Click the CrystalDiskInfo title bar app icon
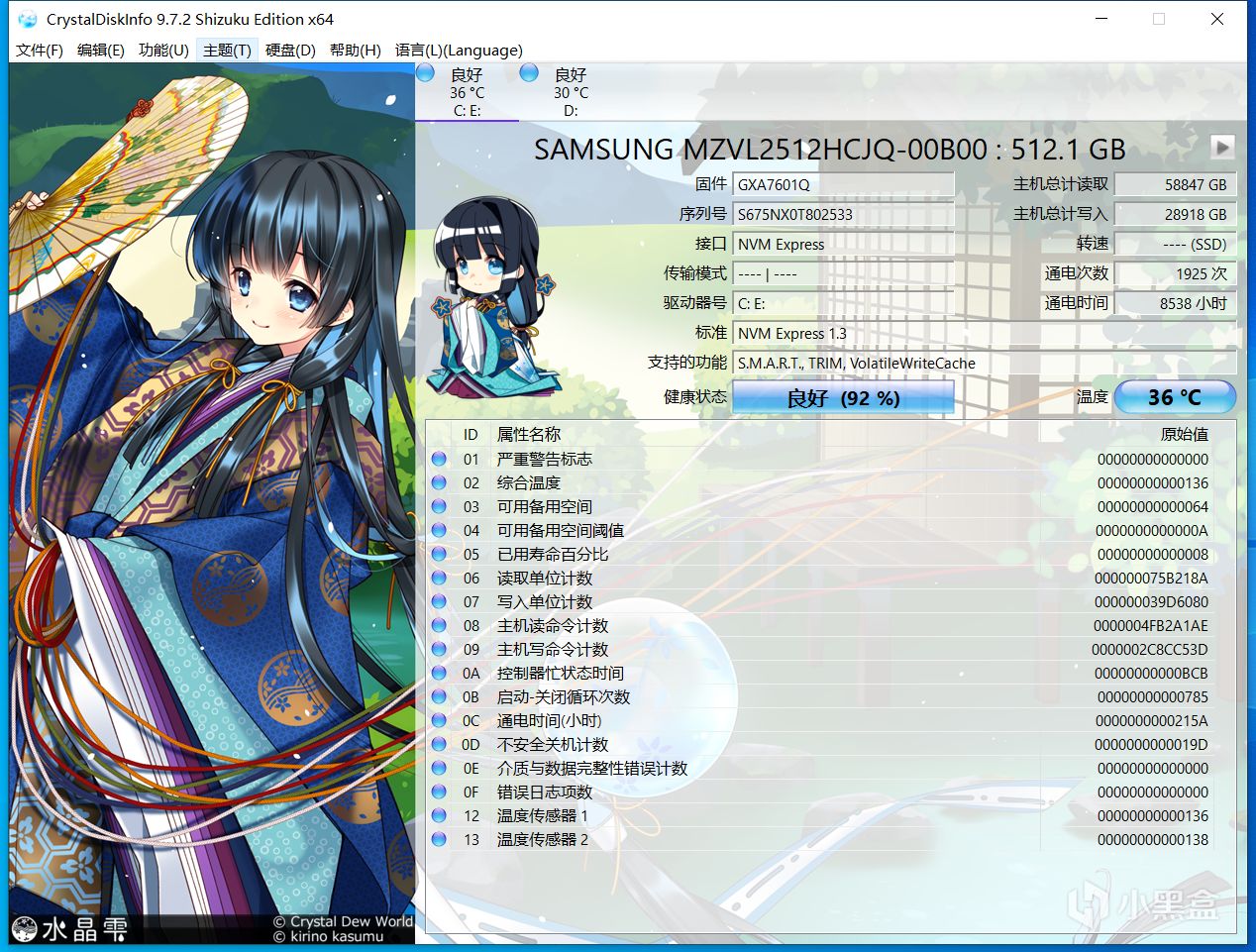The width and height of the screenshot is (1256, 952). click(x=28, y=19)
